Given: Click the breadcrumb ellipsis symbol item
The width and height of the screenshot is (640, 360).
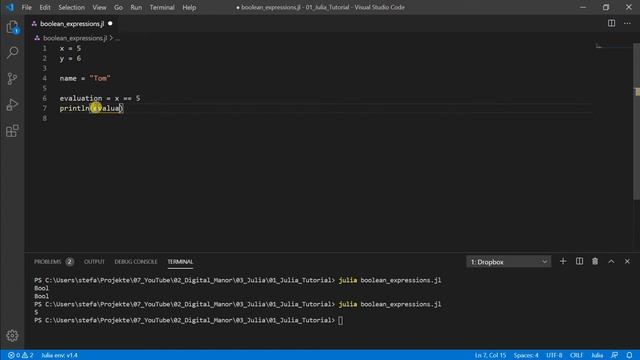Looking at the screenshot, I should point(118,38).
